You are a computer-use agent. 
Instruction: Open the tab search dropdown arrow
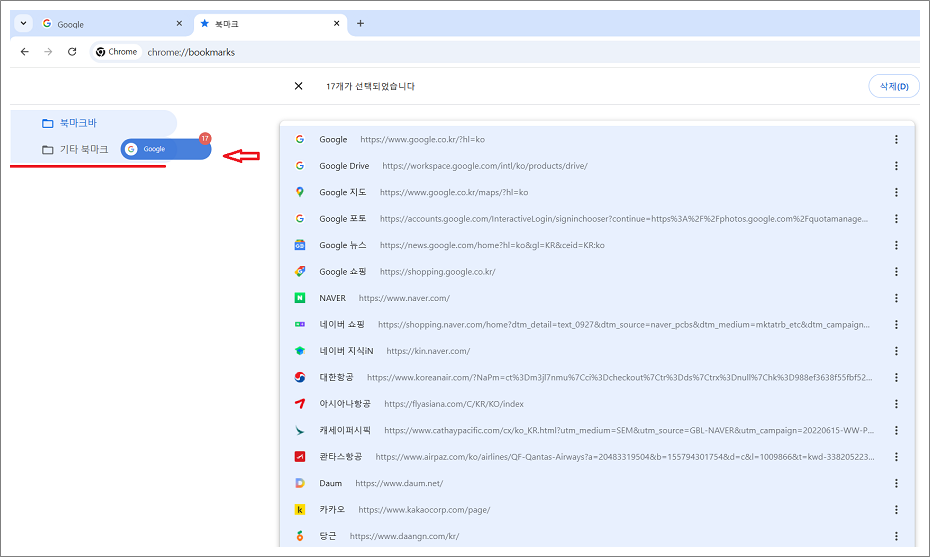pos(23,24)
